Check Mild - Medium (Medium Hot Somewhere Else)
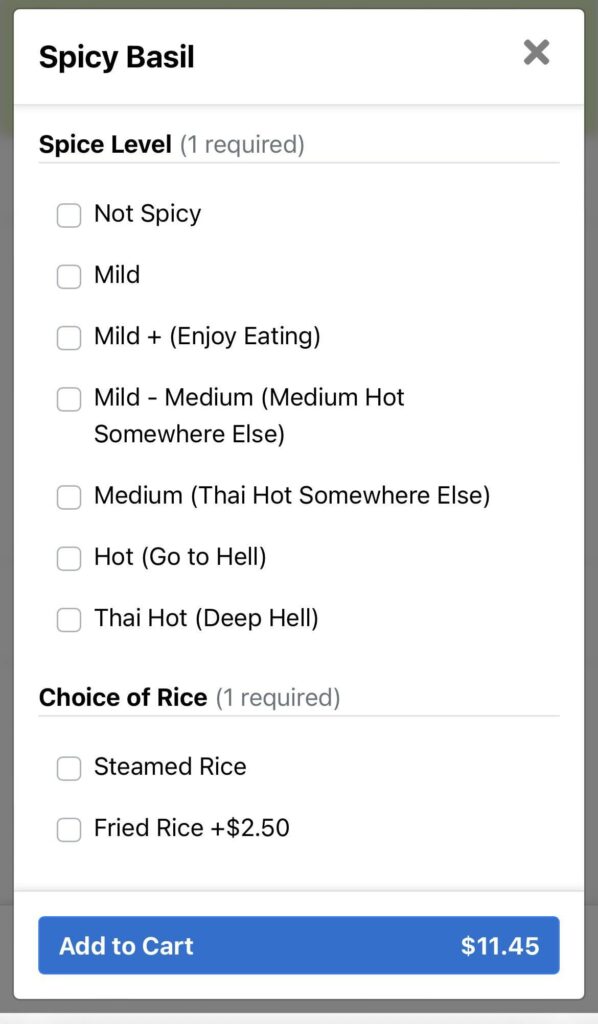Viewport: 598px width, 1024px height. coord(69,399)
